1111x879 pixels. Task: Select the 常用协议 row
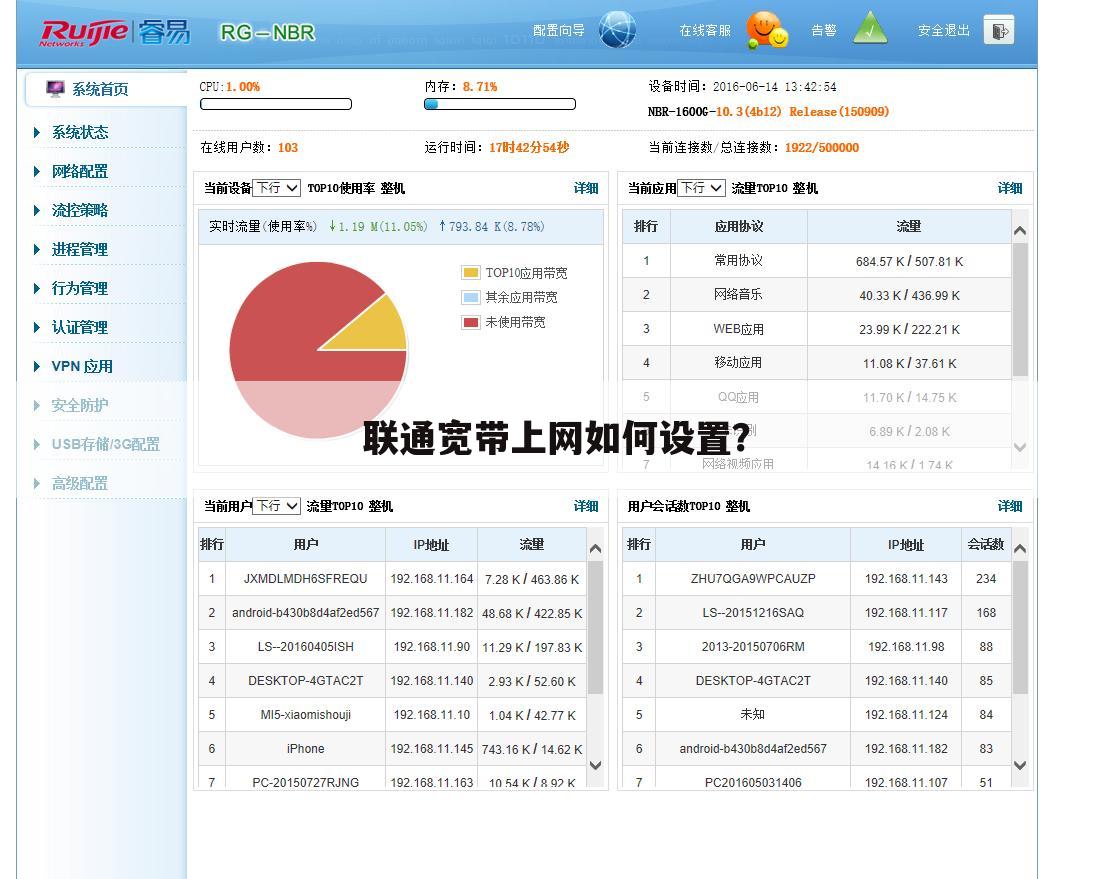(817, 261)
